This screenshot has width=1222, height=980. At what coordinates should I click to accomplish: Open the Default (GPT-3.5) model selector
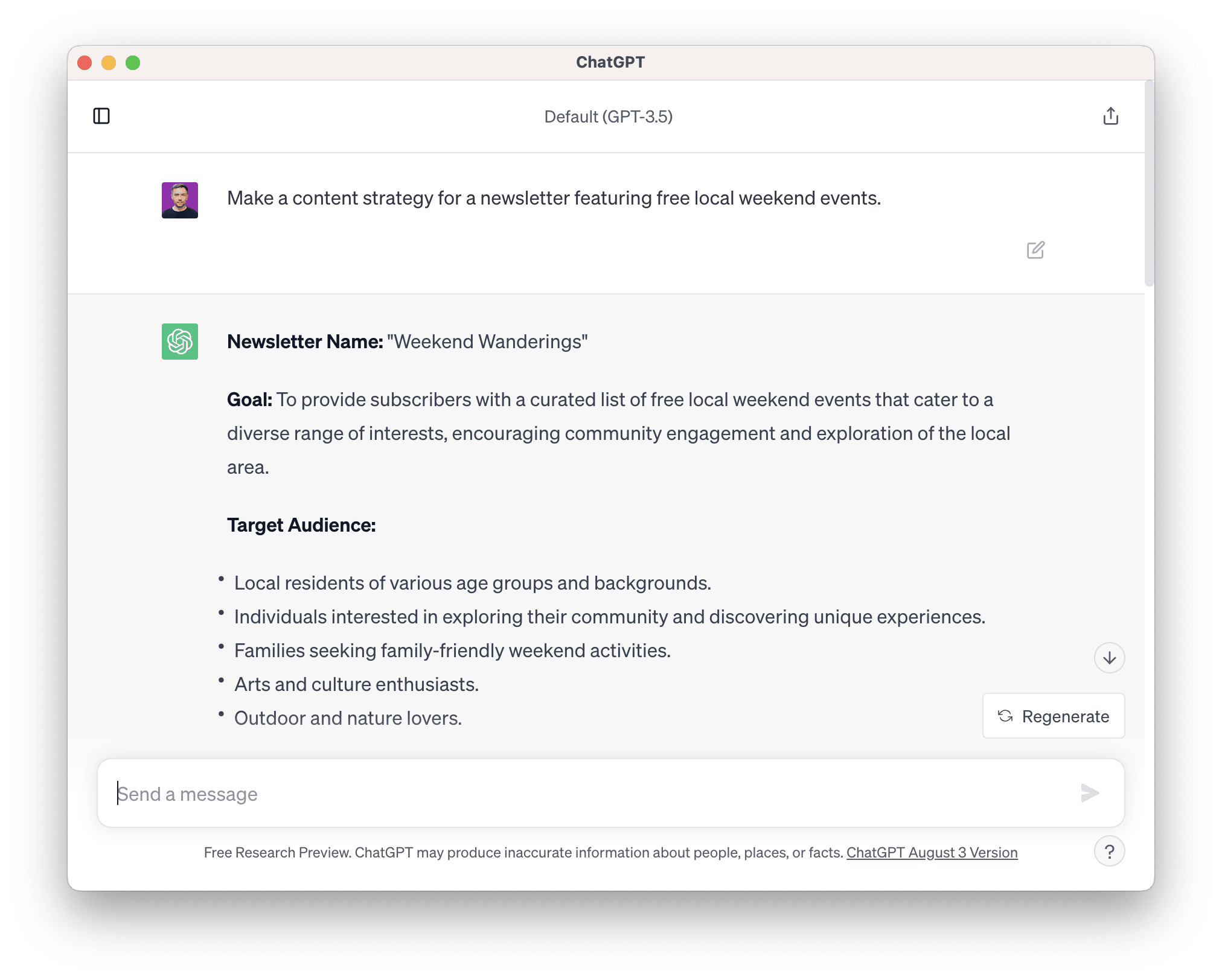point(607,116)
